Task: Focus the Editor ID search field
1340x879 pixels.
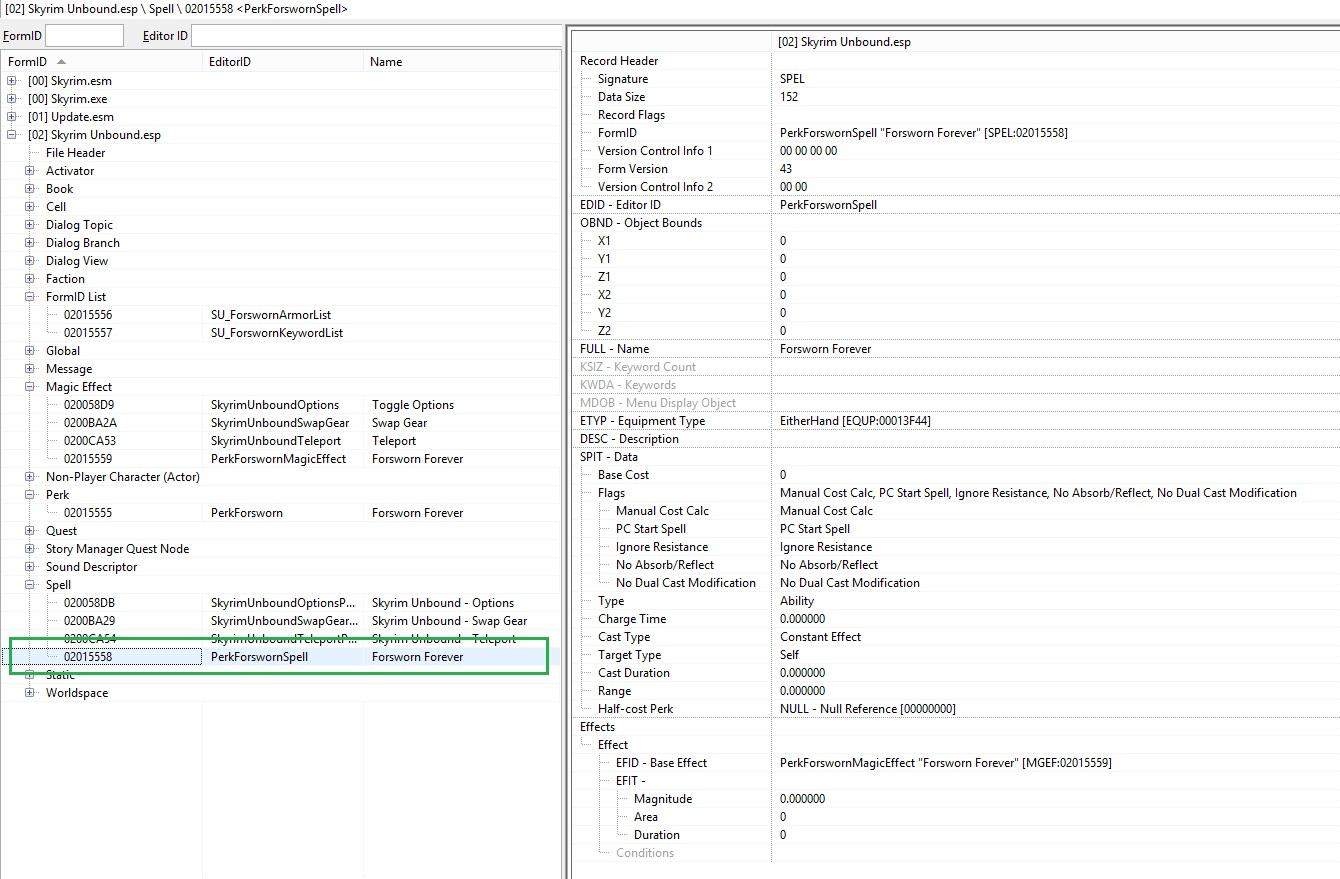Action: pos(376,36)
